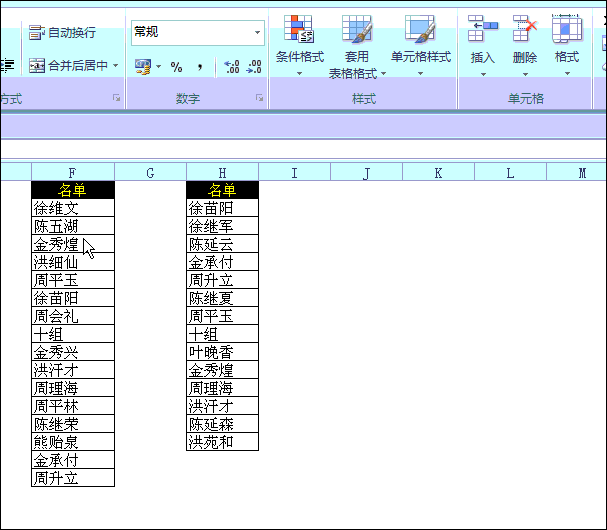Click the Insert (插入) cells icon

coord(483,29)
